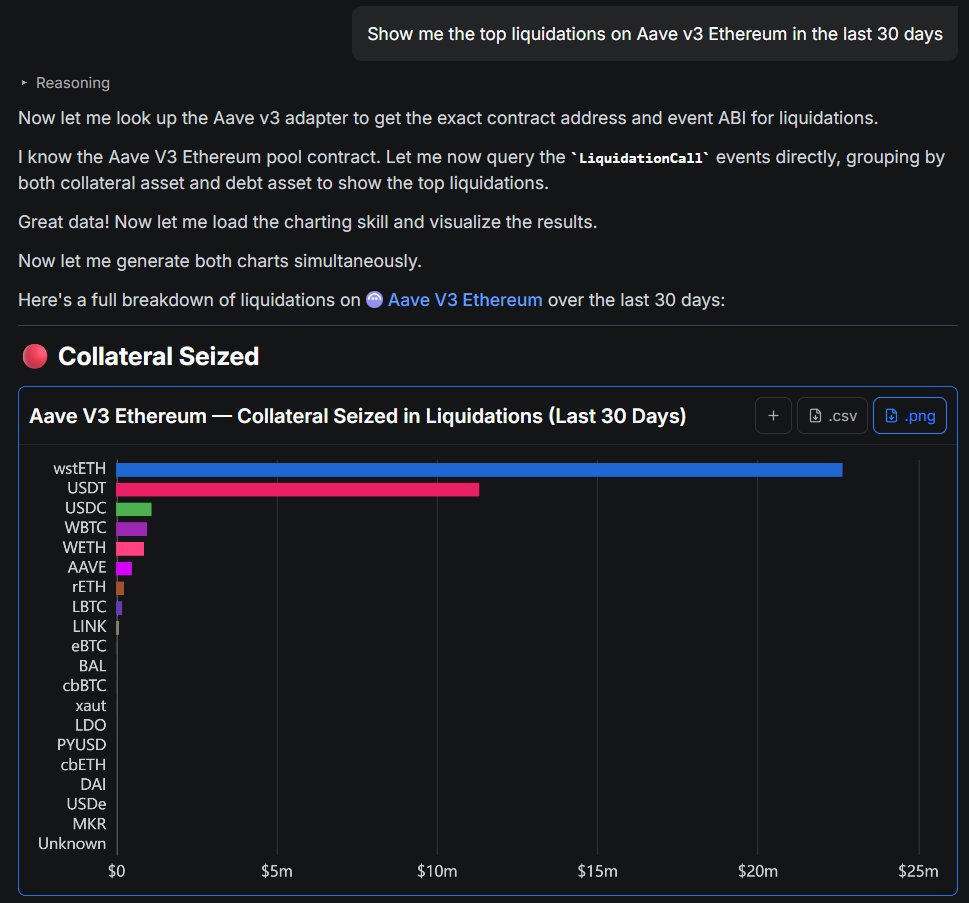The height and width of the screenshot is (903, 969).
Task: Click the Collateral Seized heading
Action: 158,356
